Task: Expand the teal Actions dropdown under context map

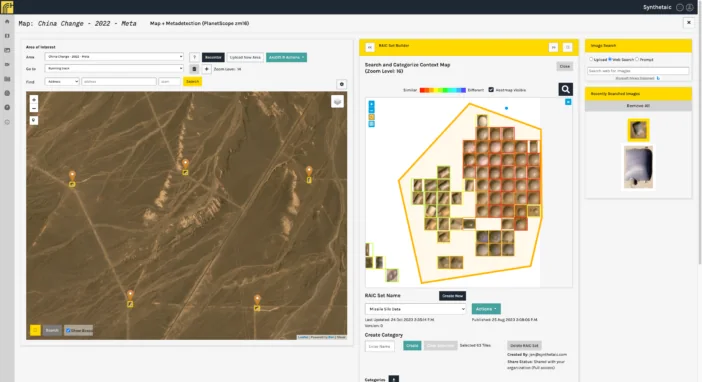Action: point(486,309)
